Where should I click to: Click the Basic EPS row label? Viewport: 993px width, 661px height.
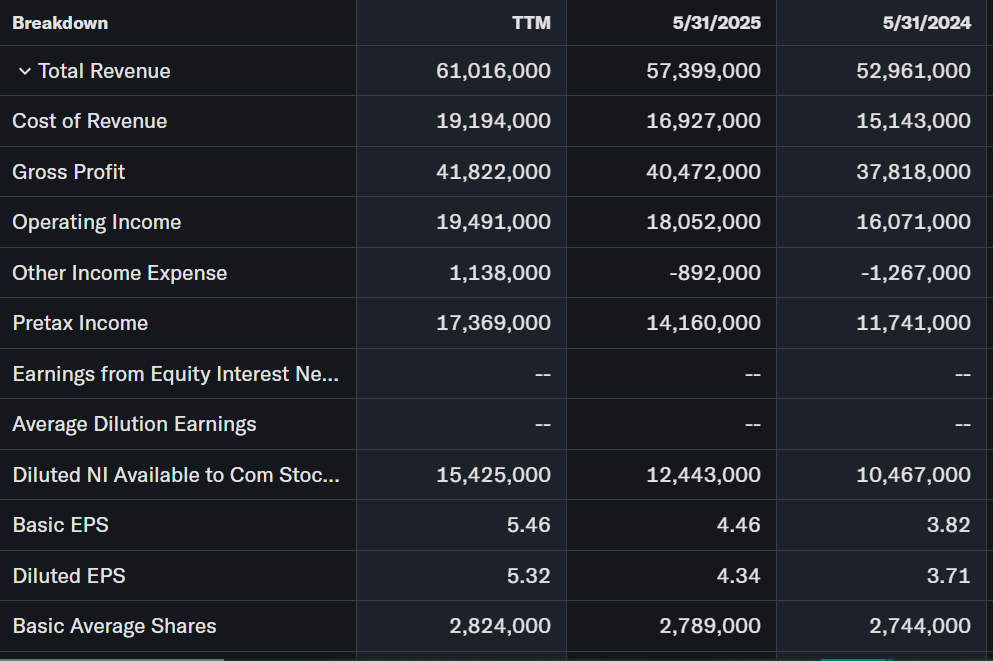[x=61, y=525]
